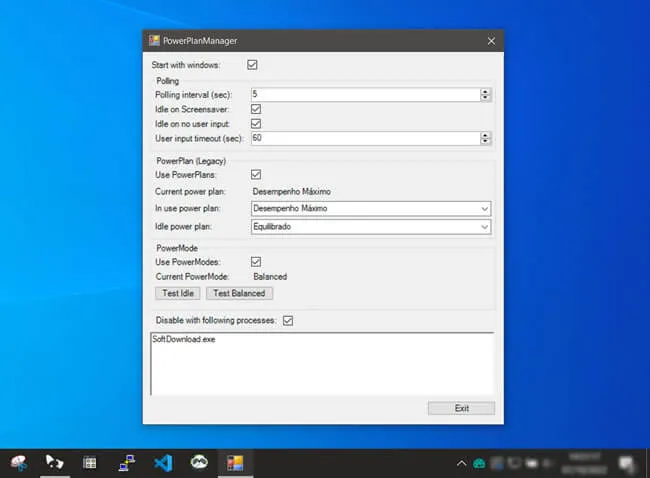Click the network computers icon in taskbar
Viewport: 650px width, 478px height.
tap(126, 463)
